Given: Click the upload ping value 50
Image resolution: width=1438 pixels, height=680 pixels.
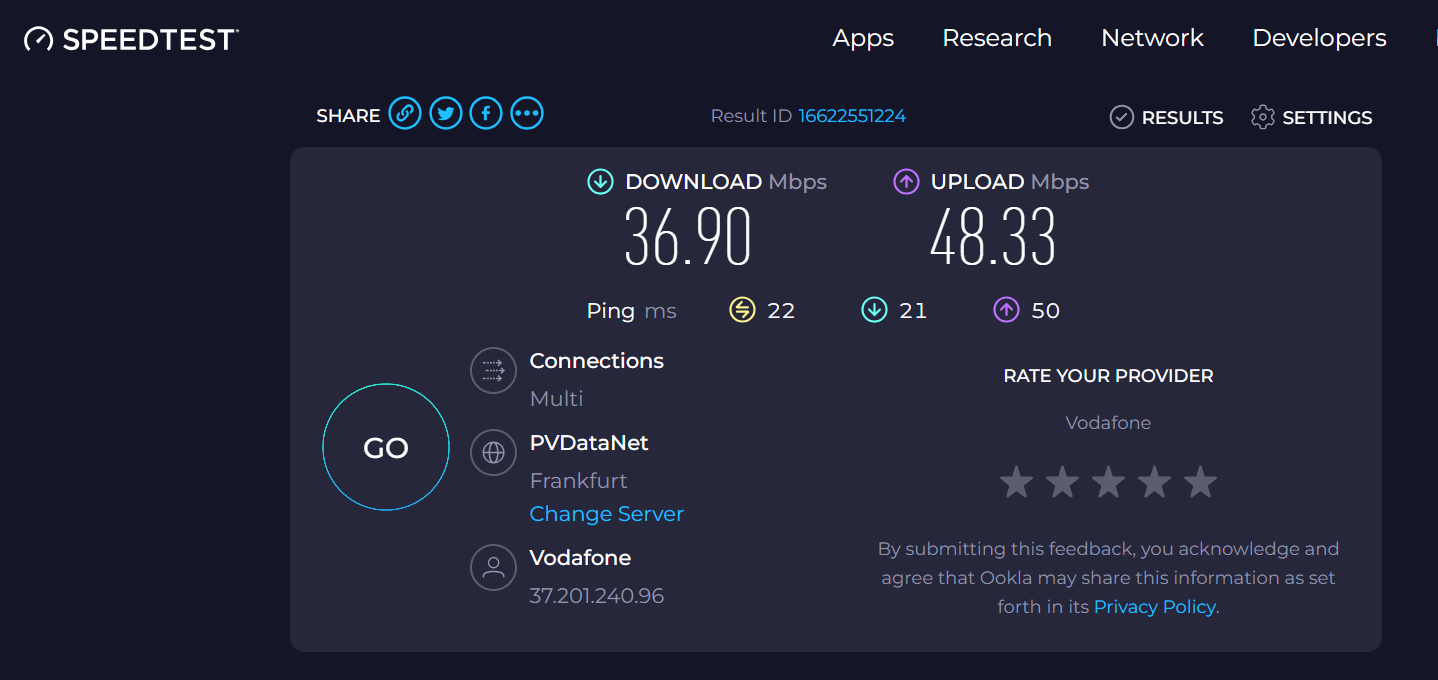Looking at the screenshot, I should (1045, 310).
